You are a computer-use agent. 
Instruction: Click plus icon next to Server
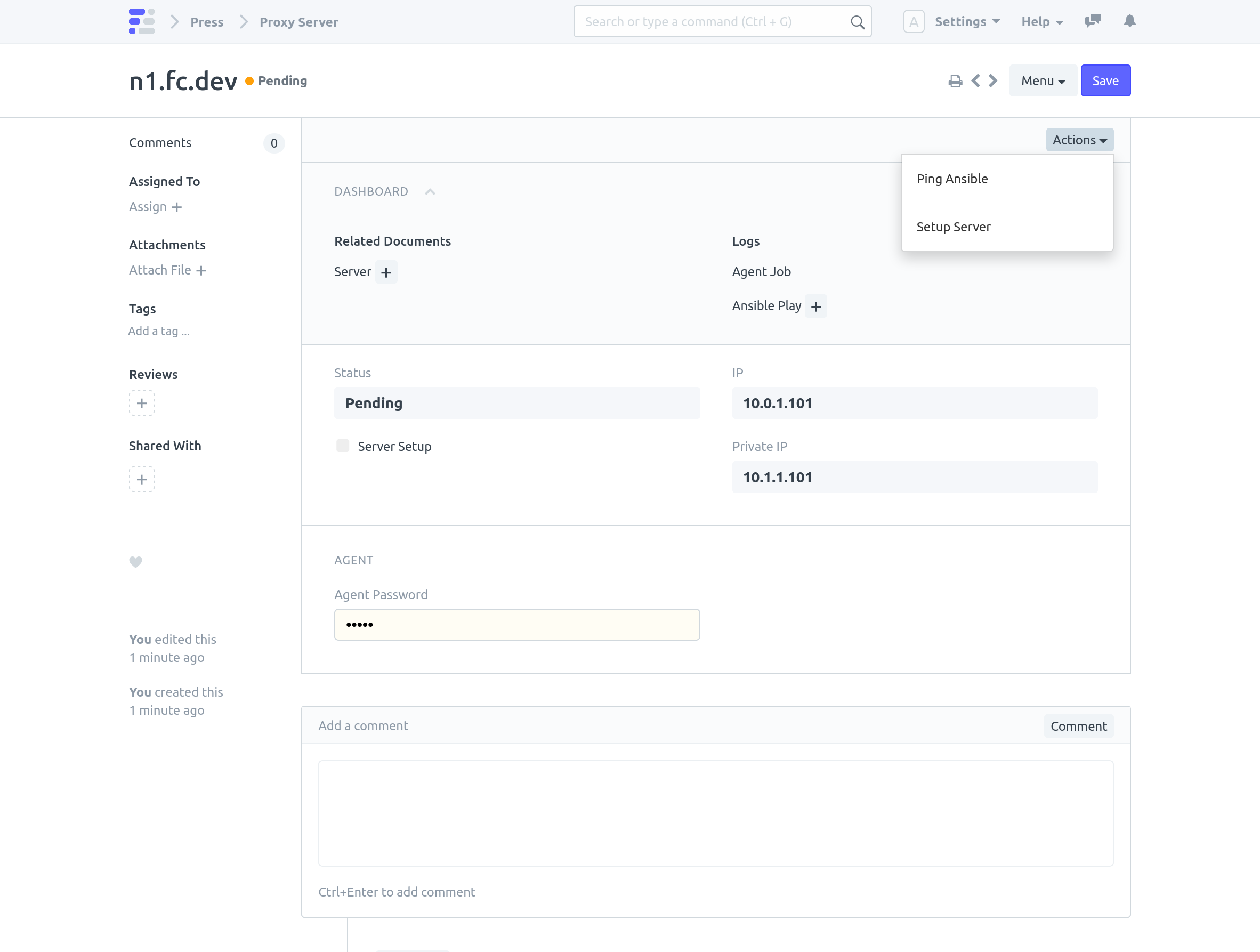(386, 272)
